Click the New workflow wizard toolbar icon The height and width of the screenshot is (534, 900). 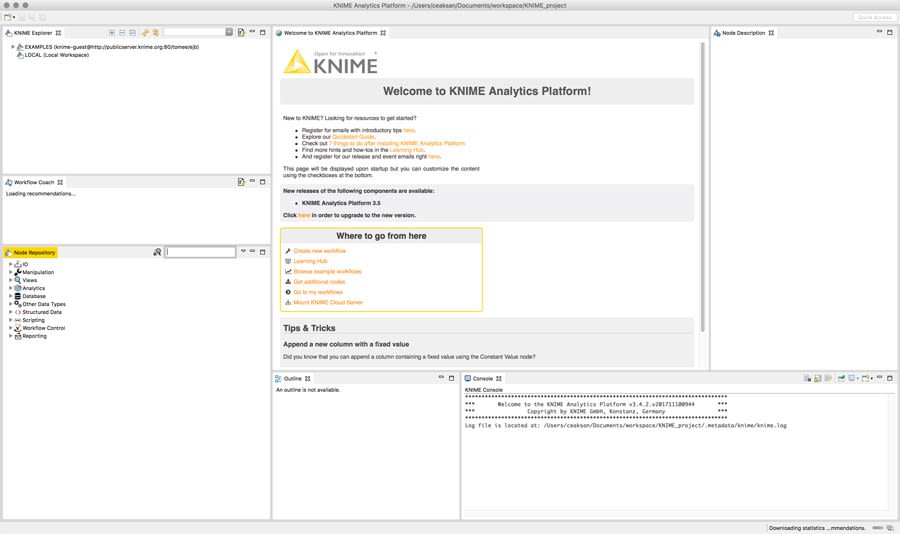tap(8, 17)
